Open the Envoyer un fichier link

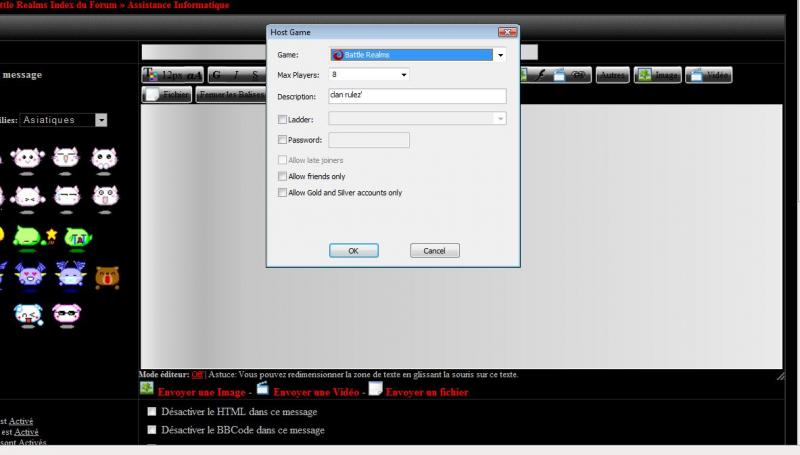tap(427, 392)
